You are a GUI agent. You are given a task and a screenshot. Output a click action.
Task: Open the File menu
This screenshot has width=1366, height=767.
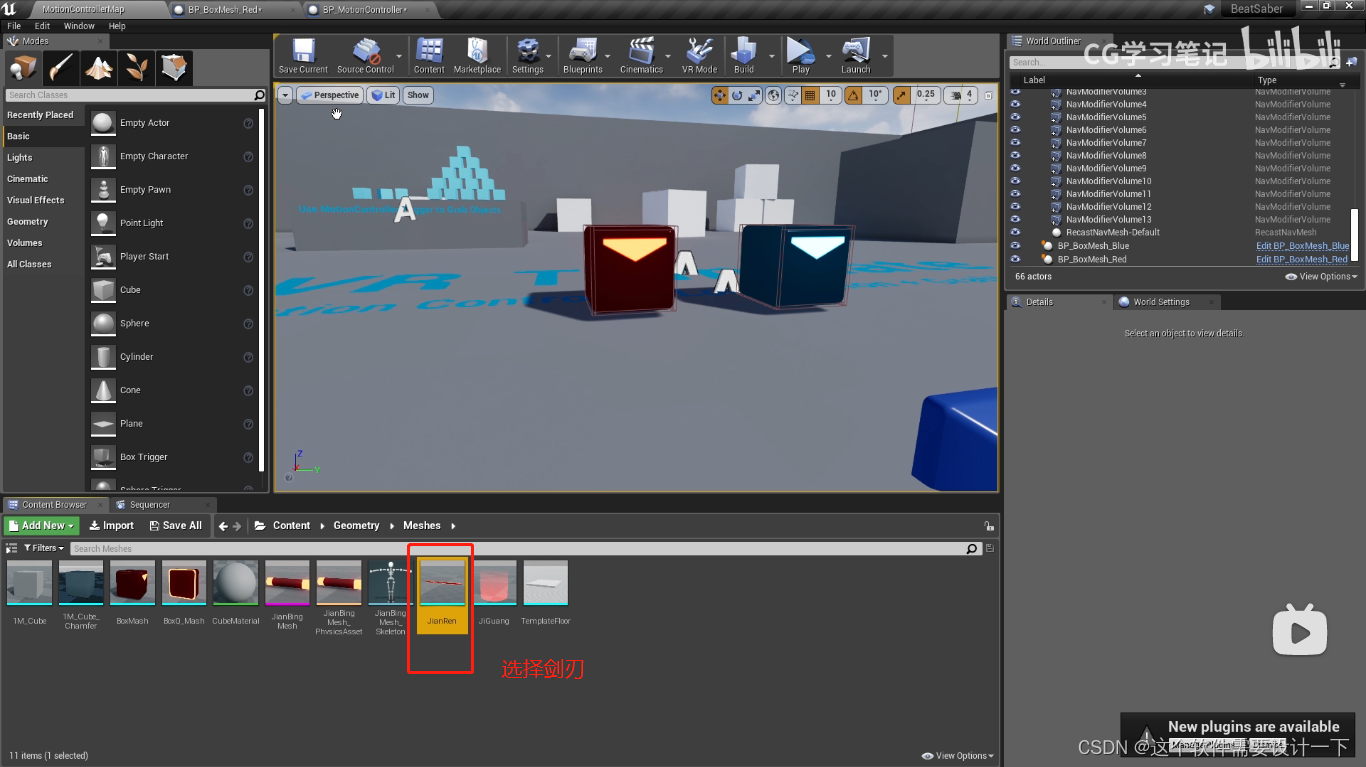coord(14,26)
